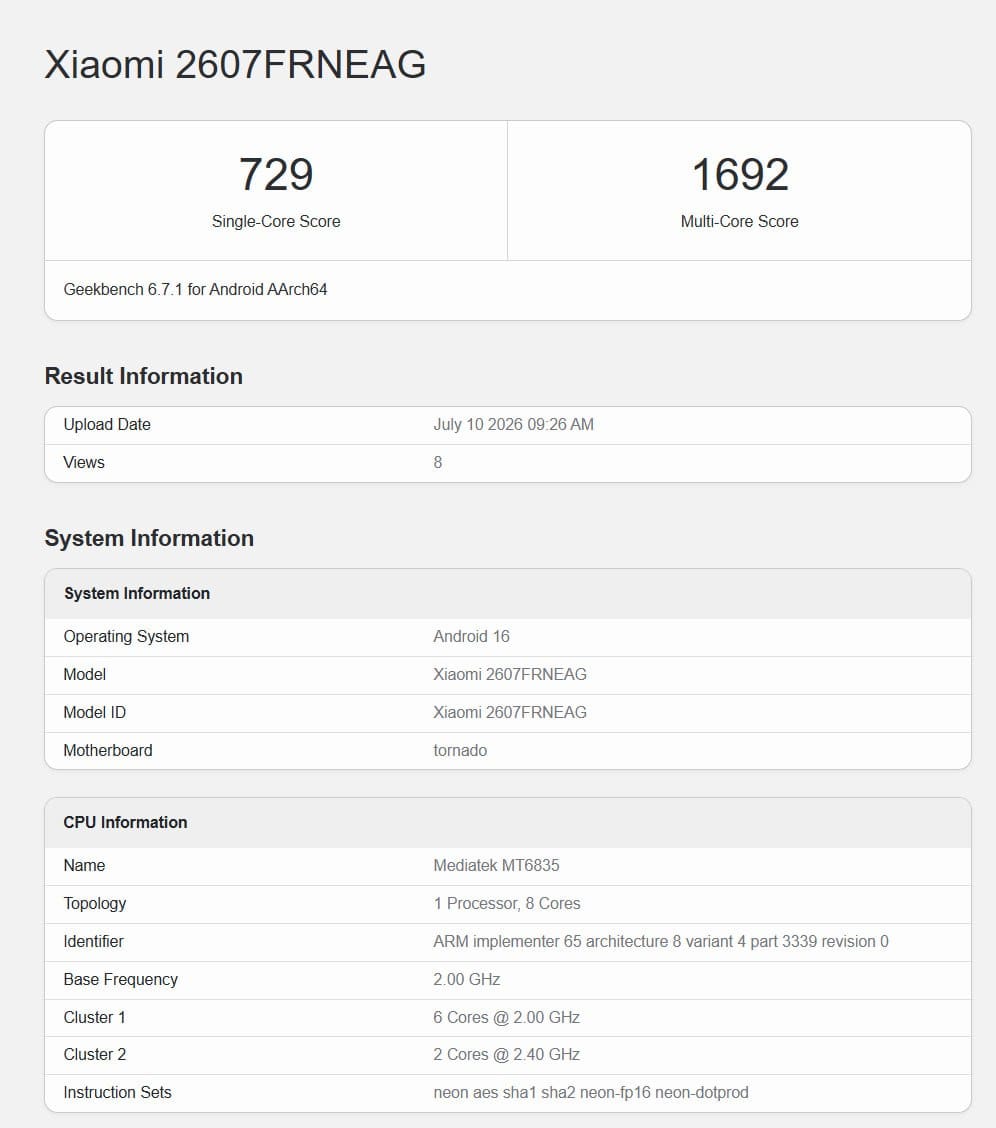Click the Topology label
Image resolution: width=996 pixels, height=1128 pixels.
click(95, 904)
